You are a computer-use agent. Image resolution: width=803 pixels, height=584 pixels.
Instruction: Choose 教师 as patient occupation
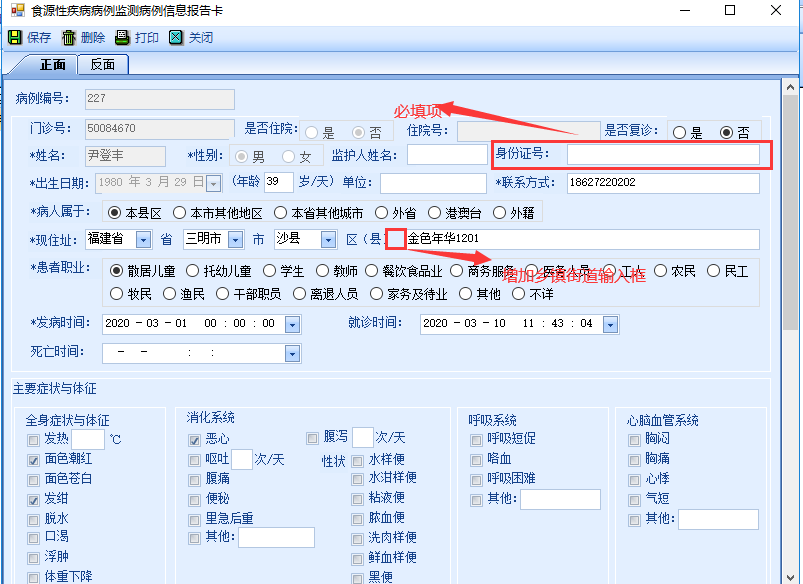323,270
